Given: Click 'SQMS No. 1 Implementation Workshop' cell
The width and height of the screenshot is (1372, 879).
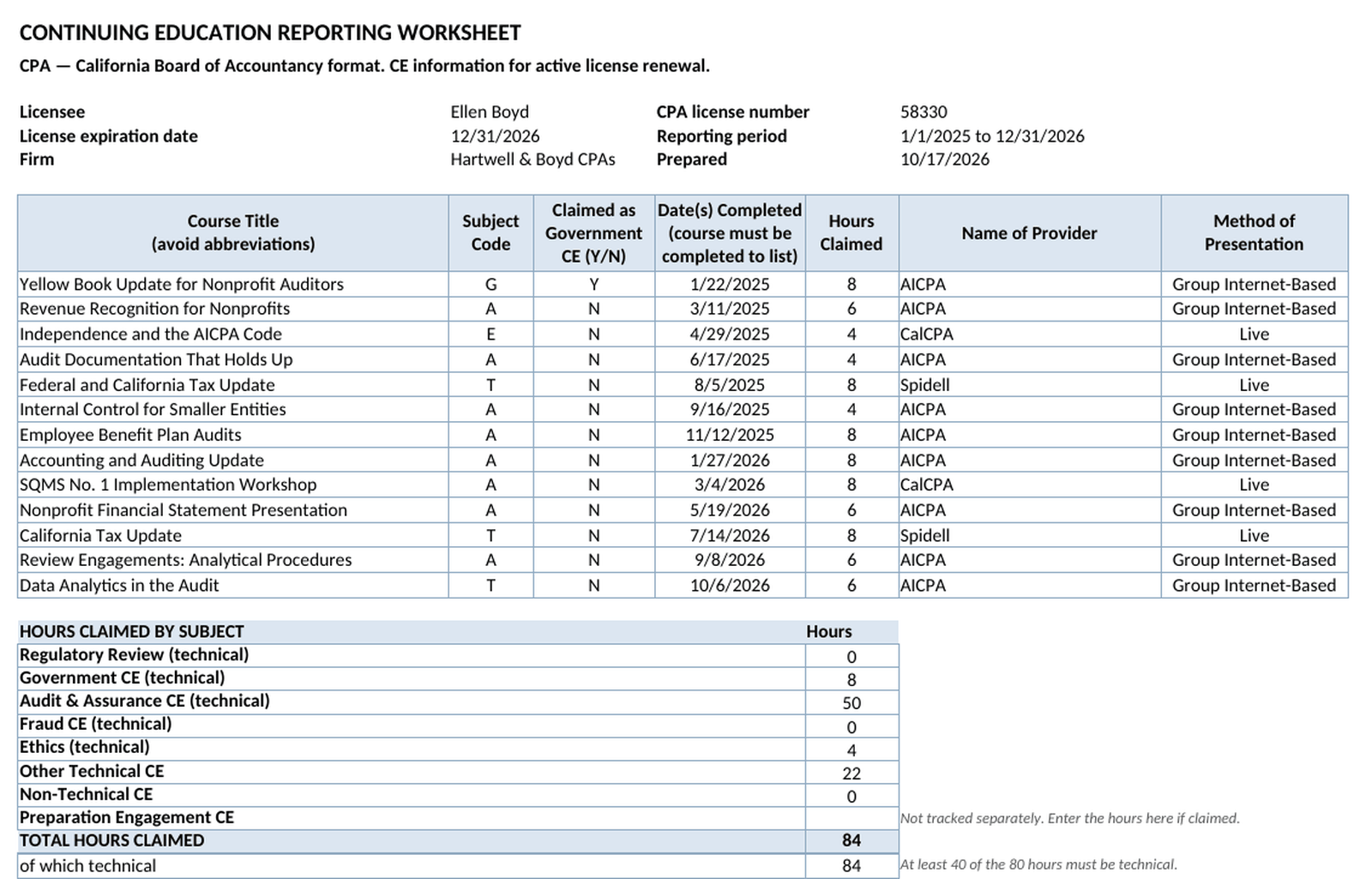Looking at the screenshot, I should coord(233,485).
